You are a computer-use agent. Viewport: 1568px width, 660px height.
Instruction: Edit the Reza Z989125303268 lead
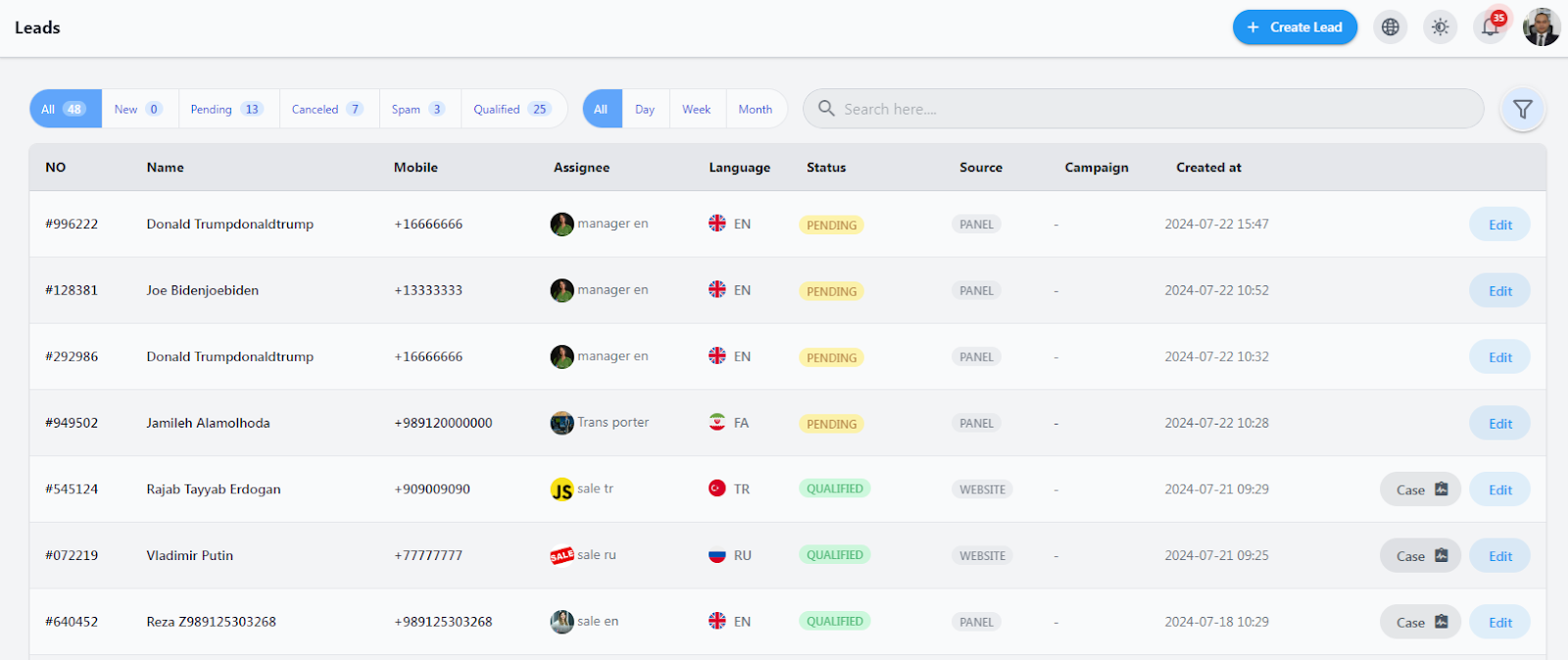tap(1499, 622)
